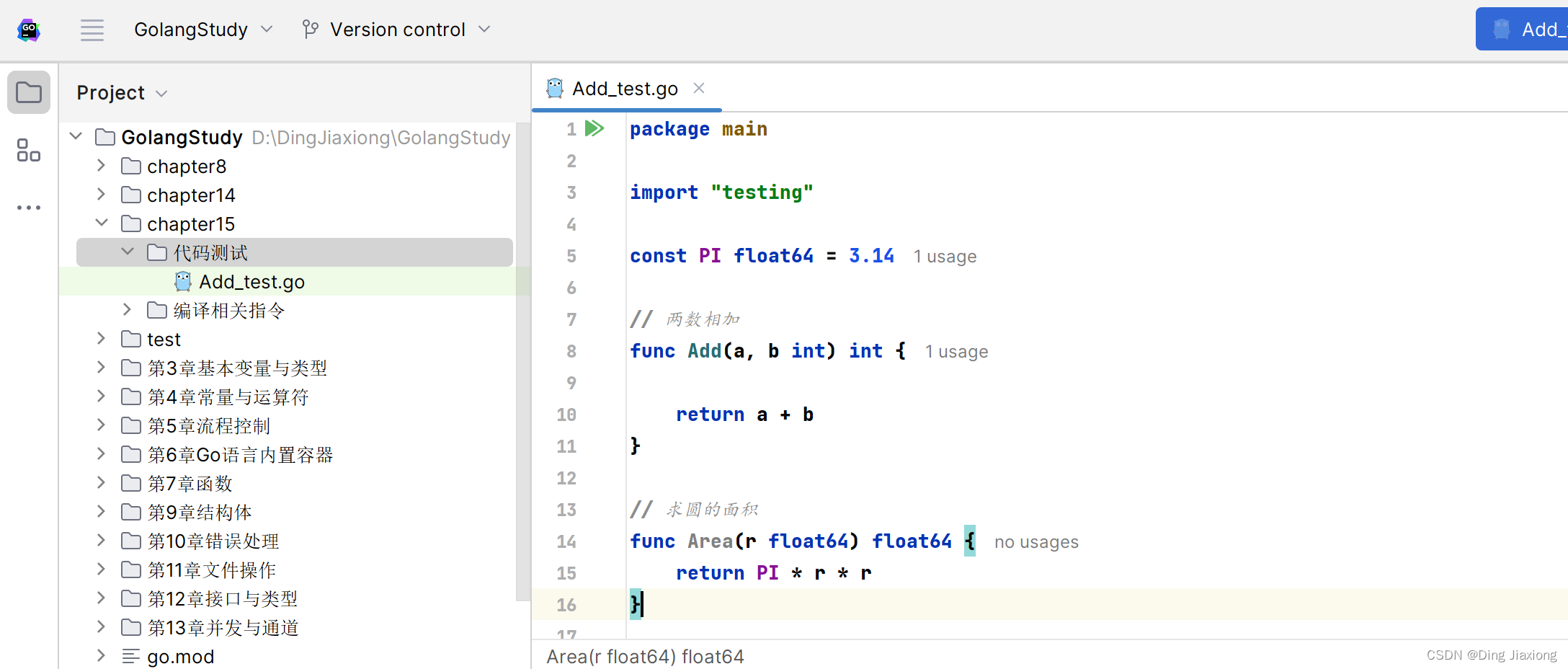This screenshot has width=1568, height=669.
Task: Click the Area(r float64) float64 breadcrumb
Action: [x=645, y=657]
